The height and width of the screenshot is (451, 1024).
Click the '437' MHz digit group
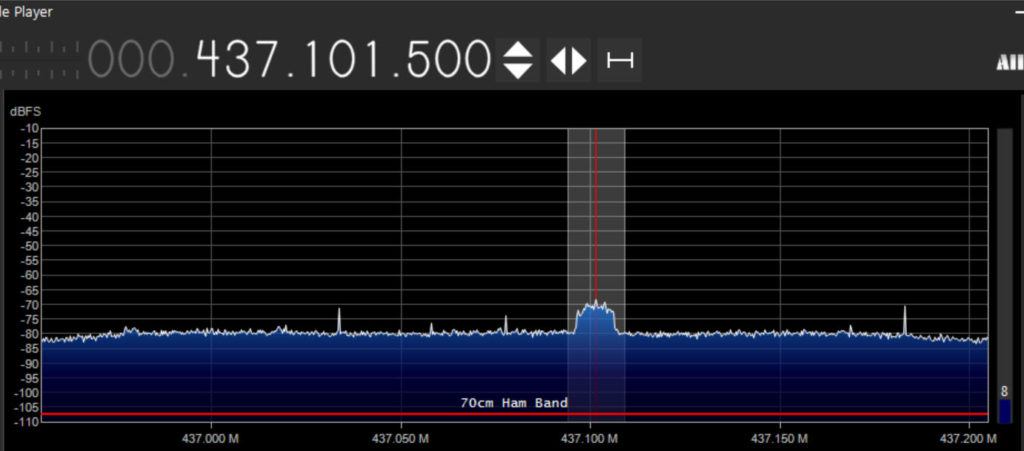click(242, 60)
